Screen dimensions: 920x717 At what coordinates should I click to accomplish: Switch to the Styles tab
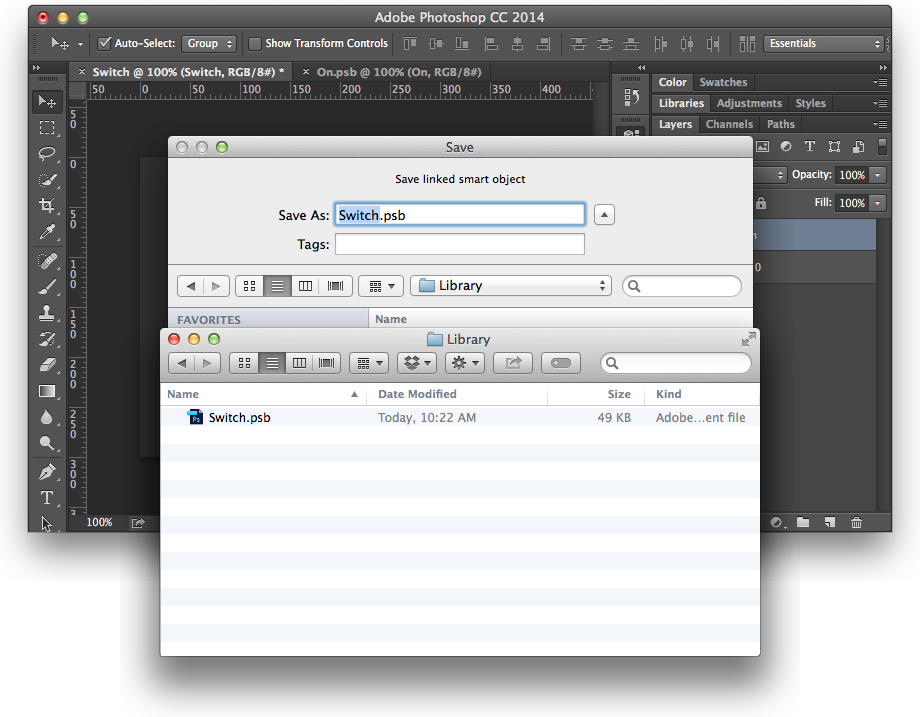tap(810, 103)
